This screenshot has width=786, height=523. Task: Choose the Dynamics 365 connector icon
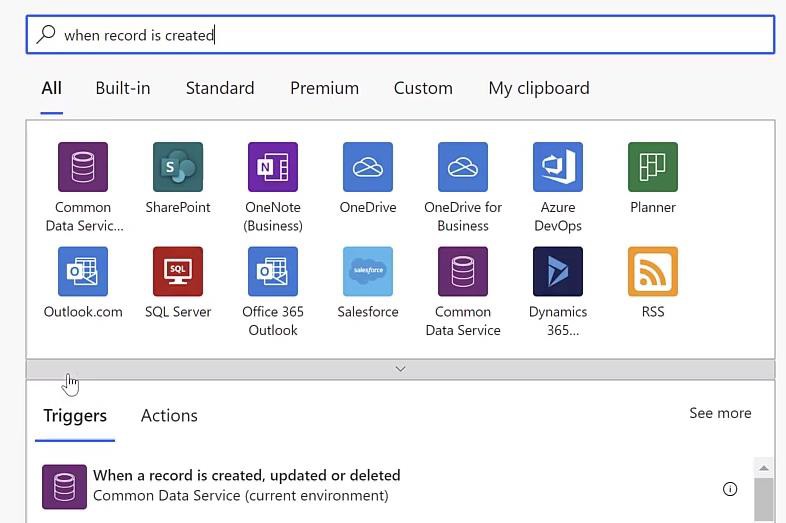point(558,271)
